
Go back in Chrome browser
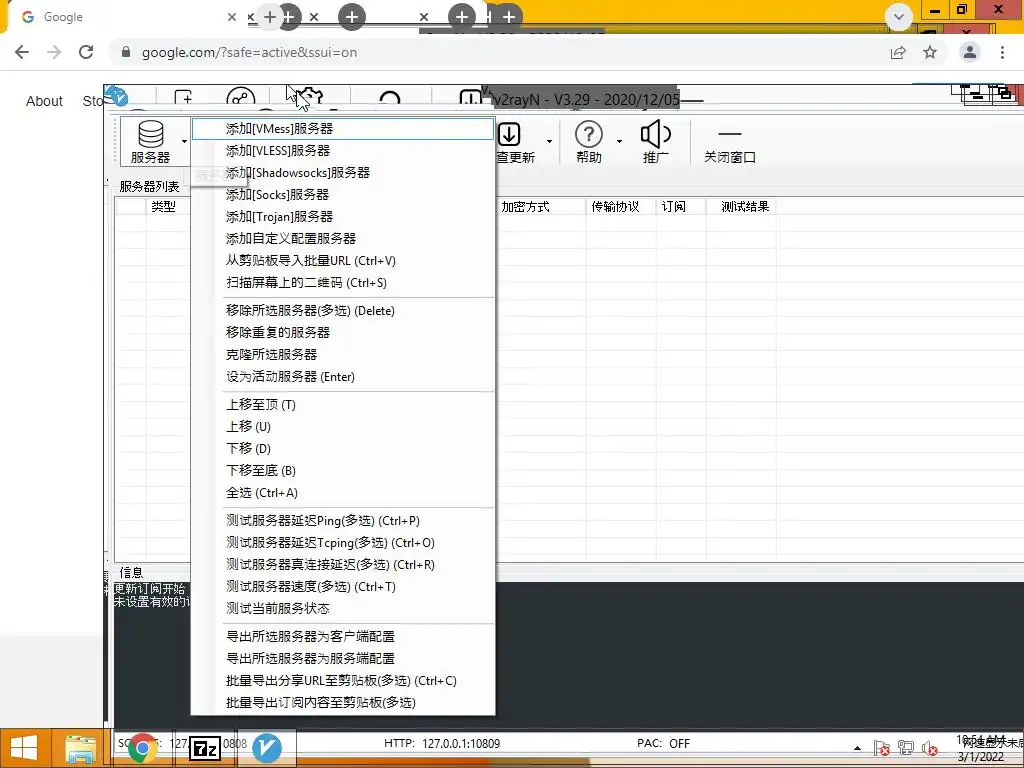22,52
